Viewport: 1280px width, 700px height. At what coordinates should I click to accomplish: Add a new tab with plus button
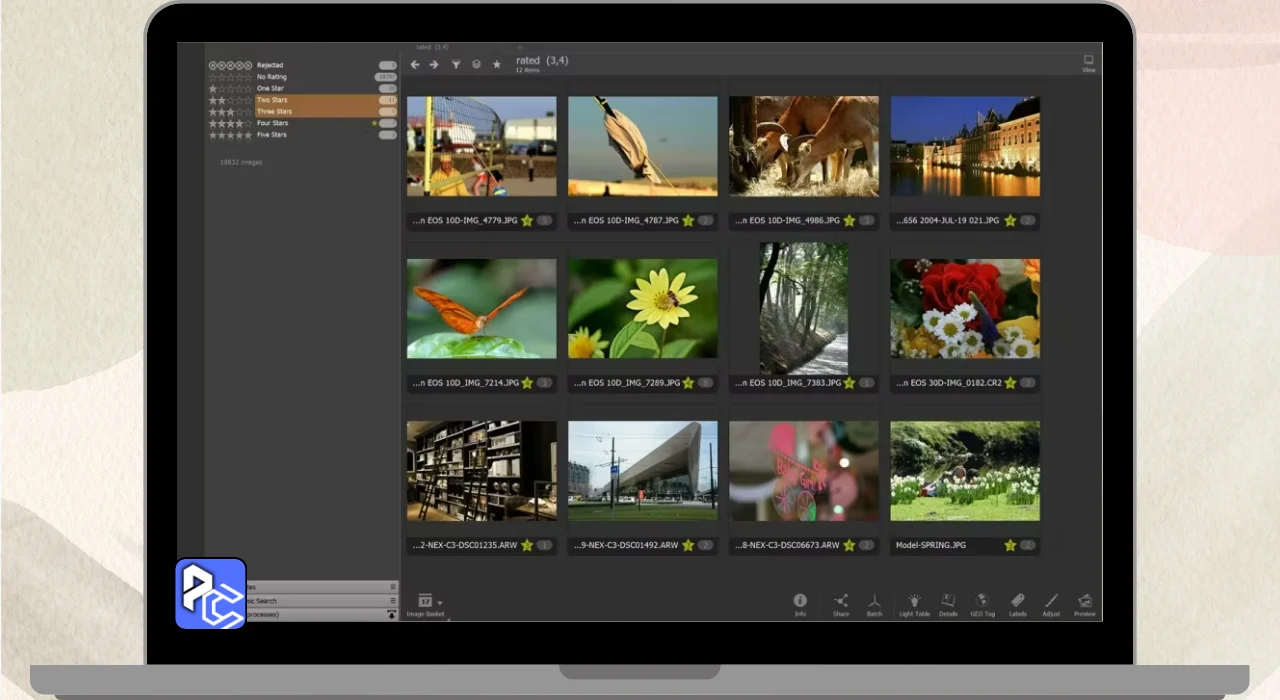(x=520, y=47)
